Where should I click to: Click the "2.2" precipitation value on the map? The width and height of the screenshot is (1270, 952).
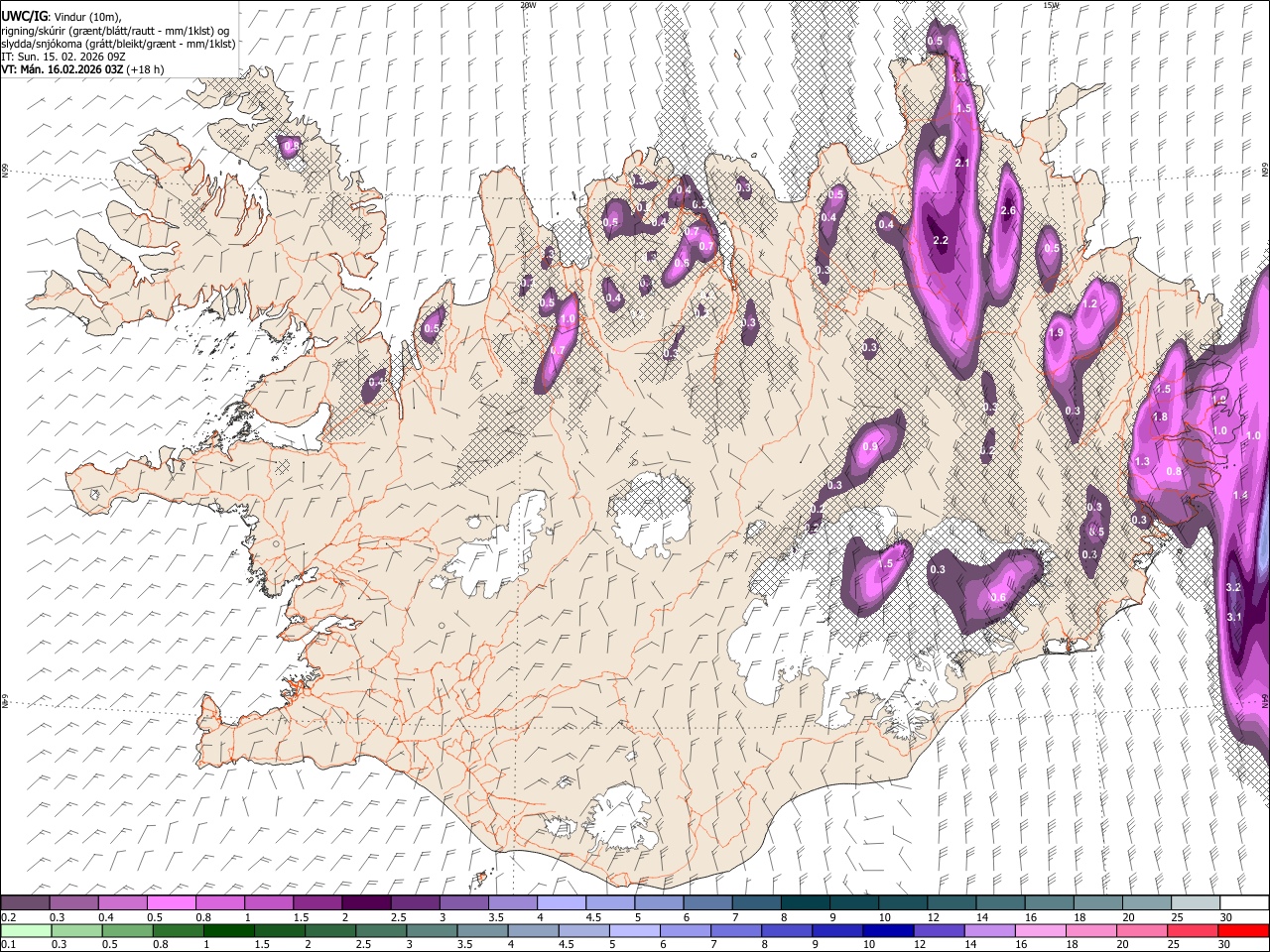pyautogui.click(x=942, y=240)
